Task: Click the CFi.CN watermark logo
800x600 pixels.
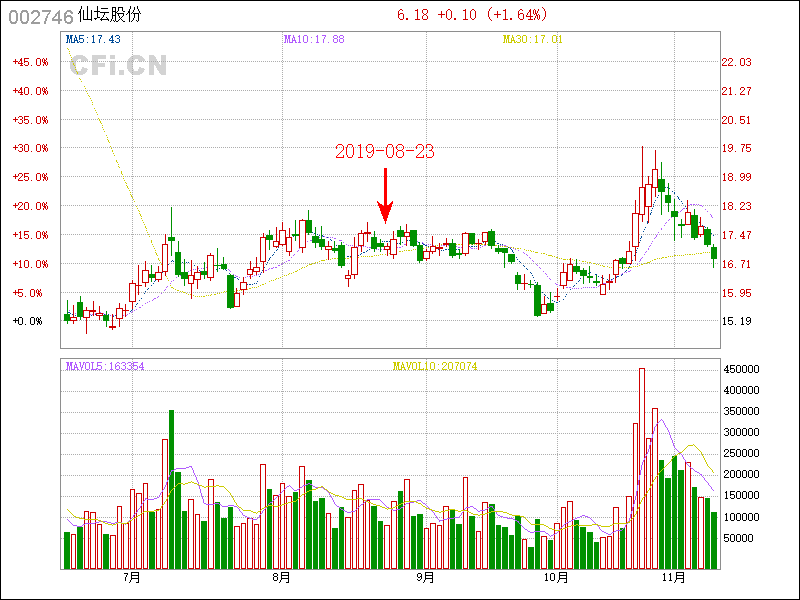Action: coord(118,66)
